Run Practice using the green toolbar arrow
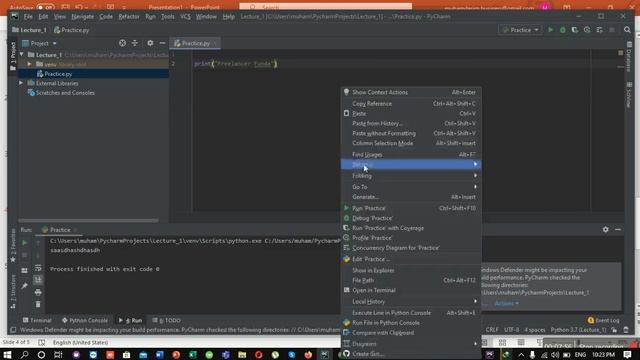Viewport: 640px width, 360px height. [550, 30]
